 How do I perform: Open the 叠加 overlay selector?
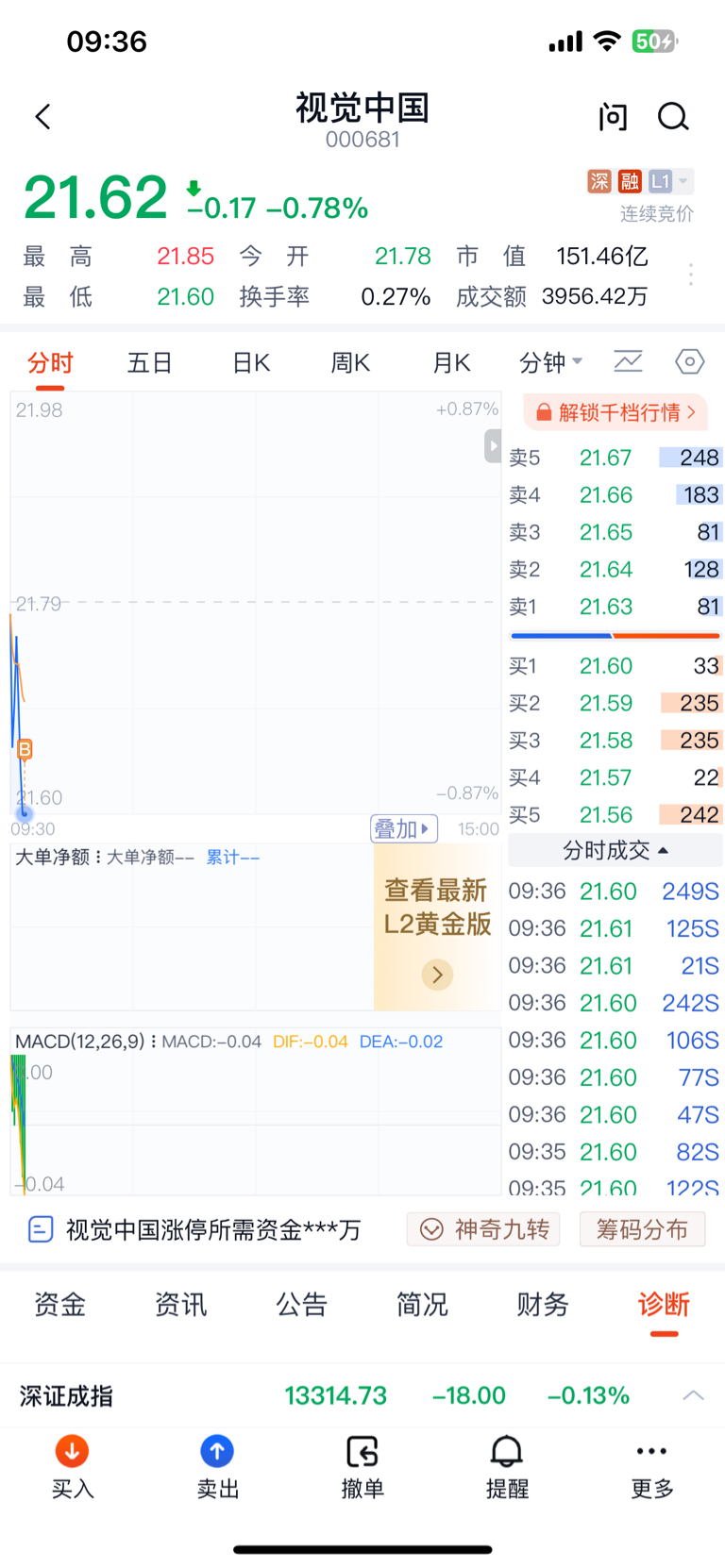pos(404,828)
